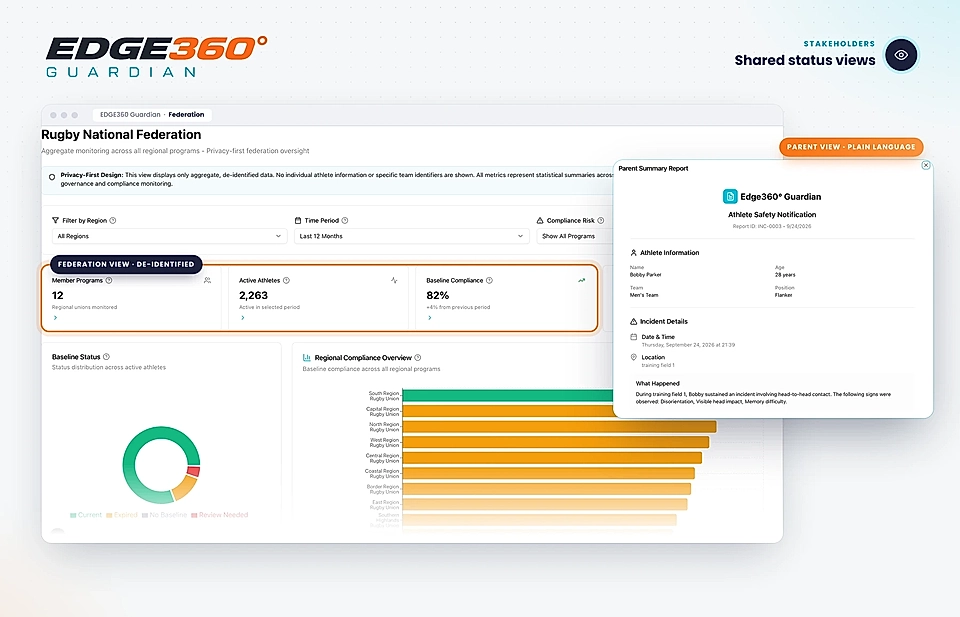Image resolution: width=960 pixels, height=617 pixels.
Task: Toggle the Current legend entry
Action: click(86, 515)
